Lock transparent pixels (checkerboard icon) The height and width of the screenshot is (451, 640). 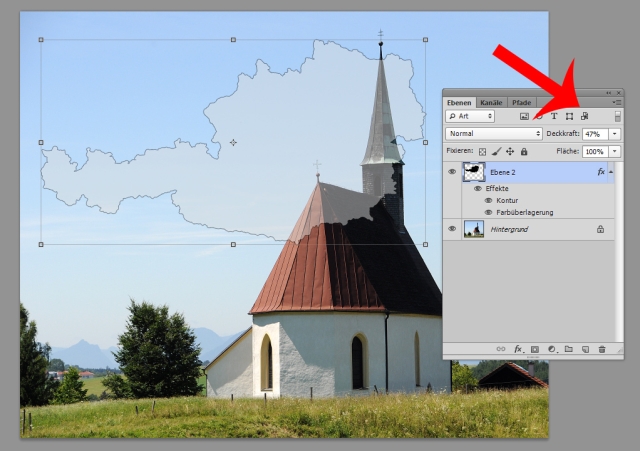click(x=482, y=152)
